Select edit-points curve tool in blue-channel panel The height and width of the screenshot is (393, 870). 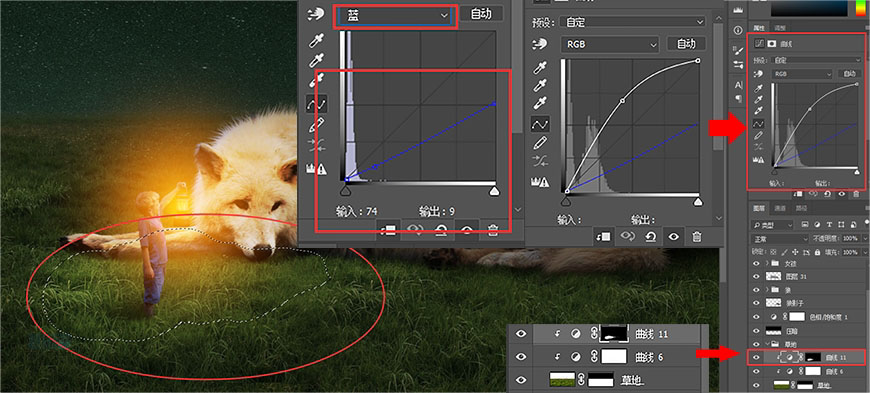click(316, 103)
